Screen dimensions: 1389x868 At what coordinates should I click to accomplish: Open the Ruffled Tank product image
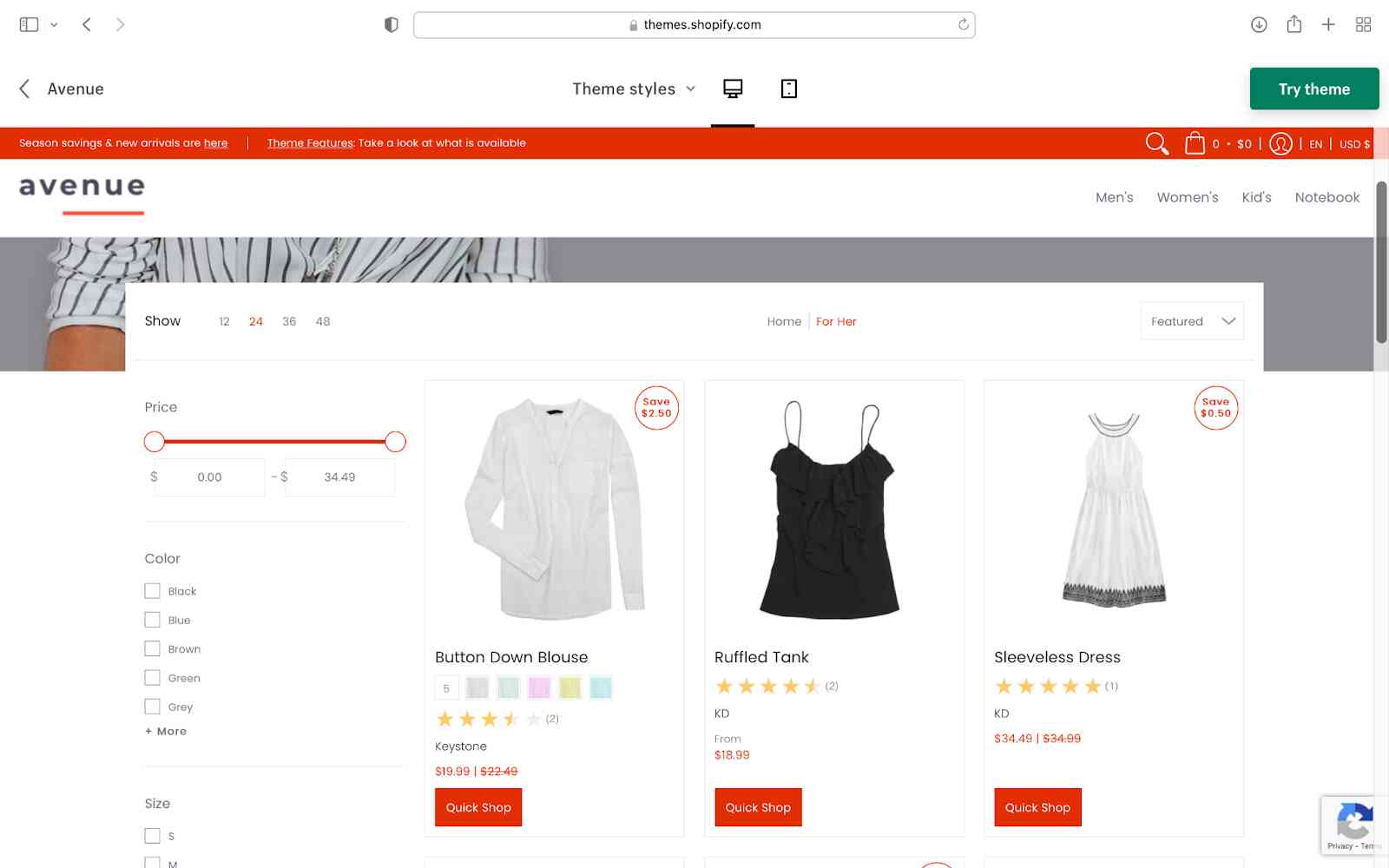831,509
